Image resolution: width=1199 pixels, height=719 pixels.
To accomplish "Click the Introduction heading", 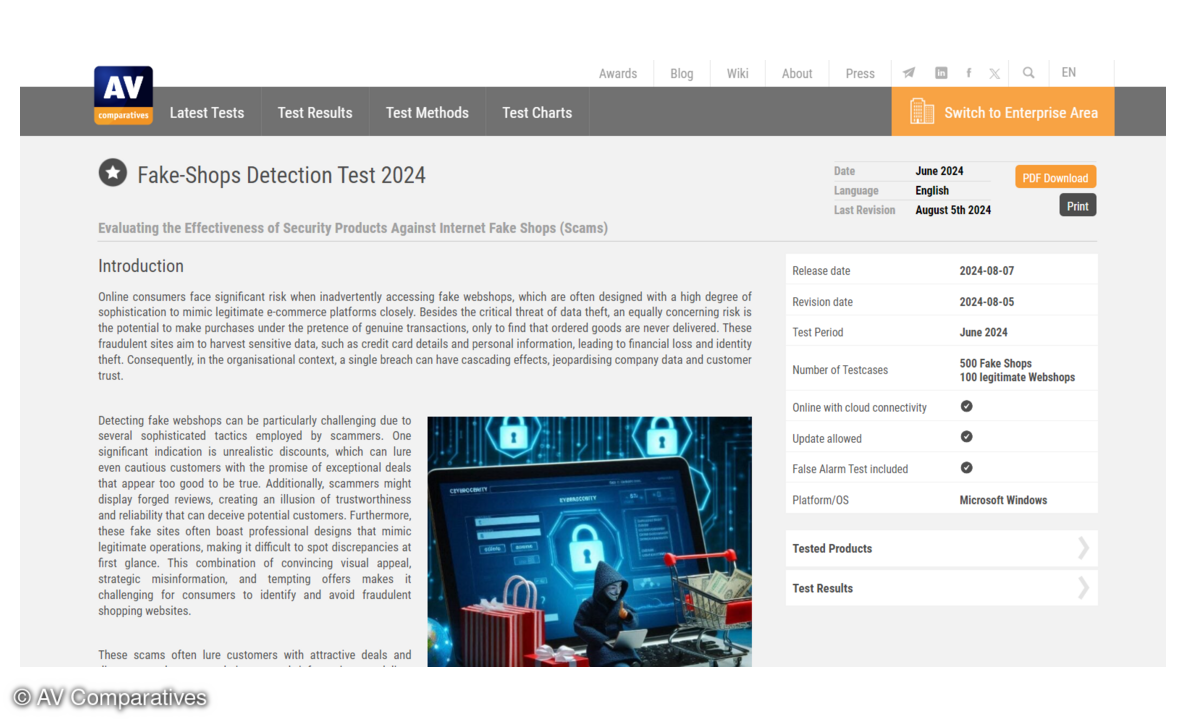I will pyautogui.click(x=141, y=266).
